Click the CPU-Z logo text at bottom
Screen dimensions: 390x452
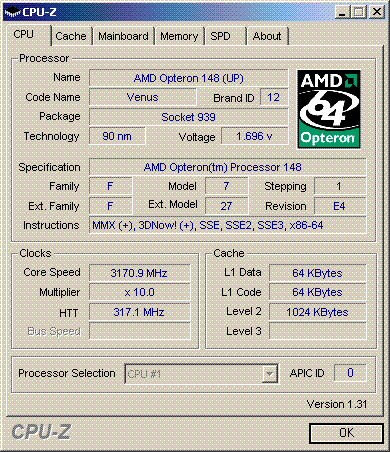(41, 432)
